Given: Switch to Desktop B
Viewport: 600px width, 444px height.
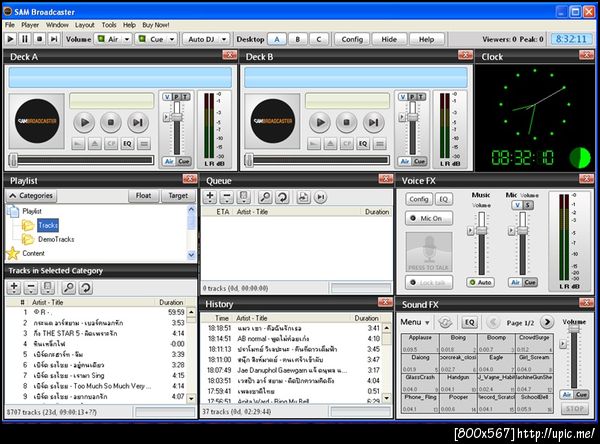Looking at the screenshot, I should click(297, 39).
